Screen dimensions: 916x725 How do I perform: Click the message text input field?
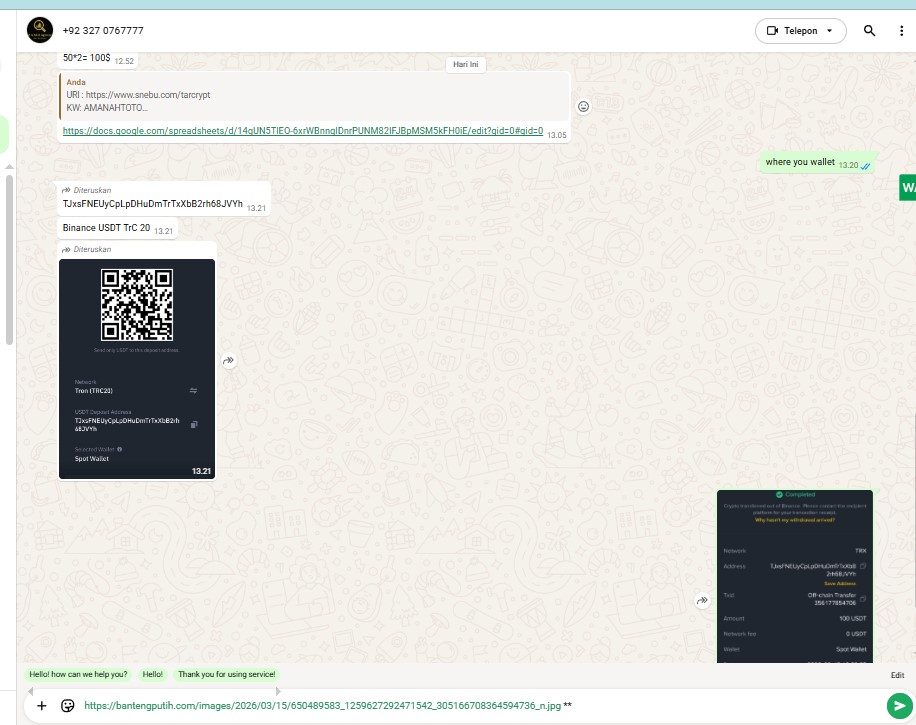point(470,705)
